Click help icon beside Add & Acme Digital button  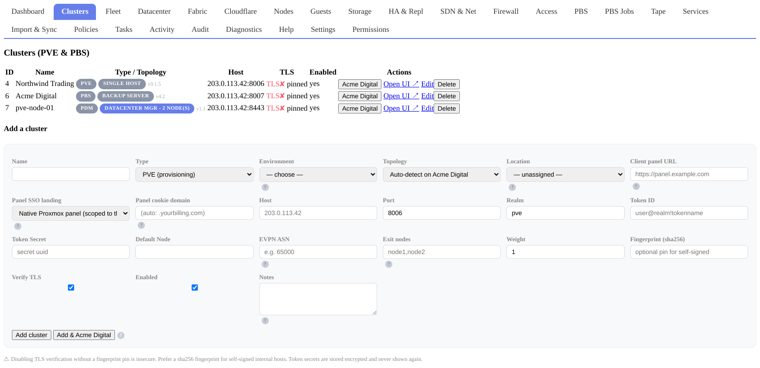click(x=121, y=336)
